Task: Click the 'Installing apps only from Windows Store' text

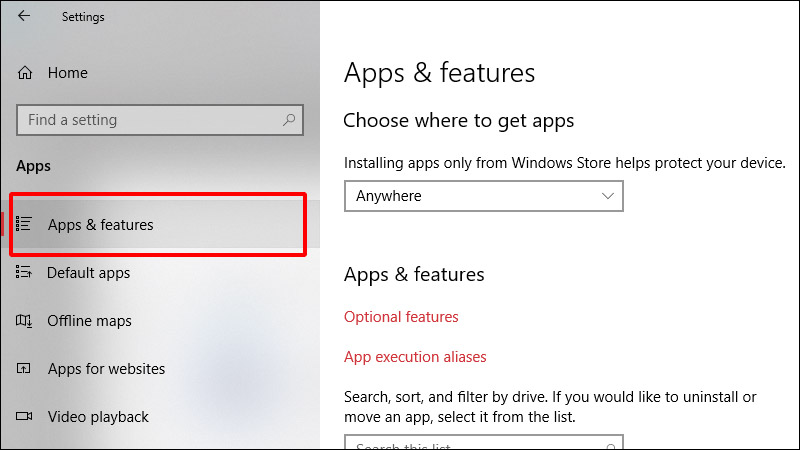Action: (x=564, y=163)
